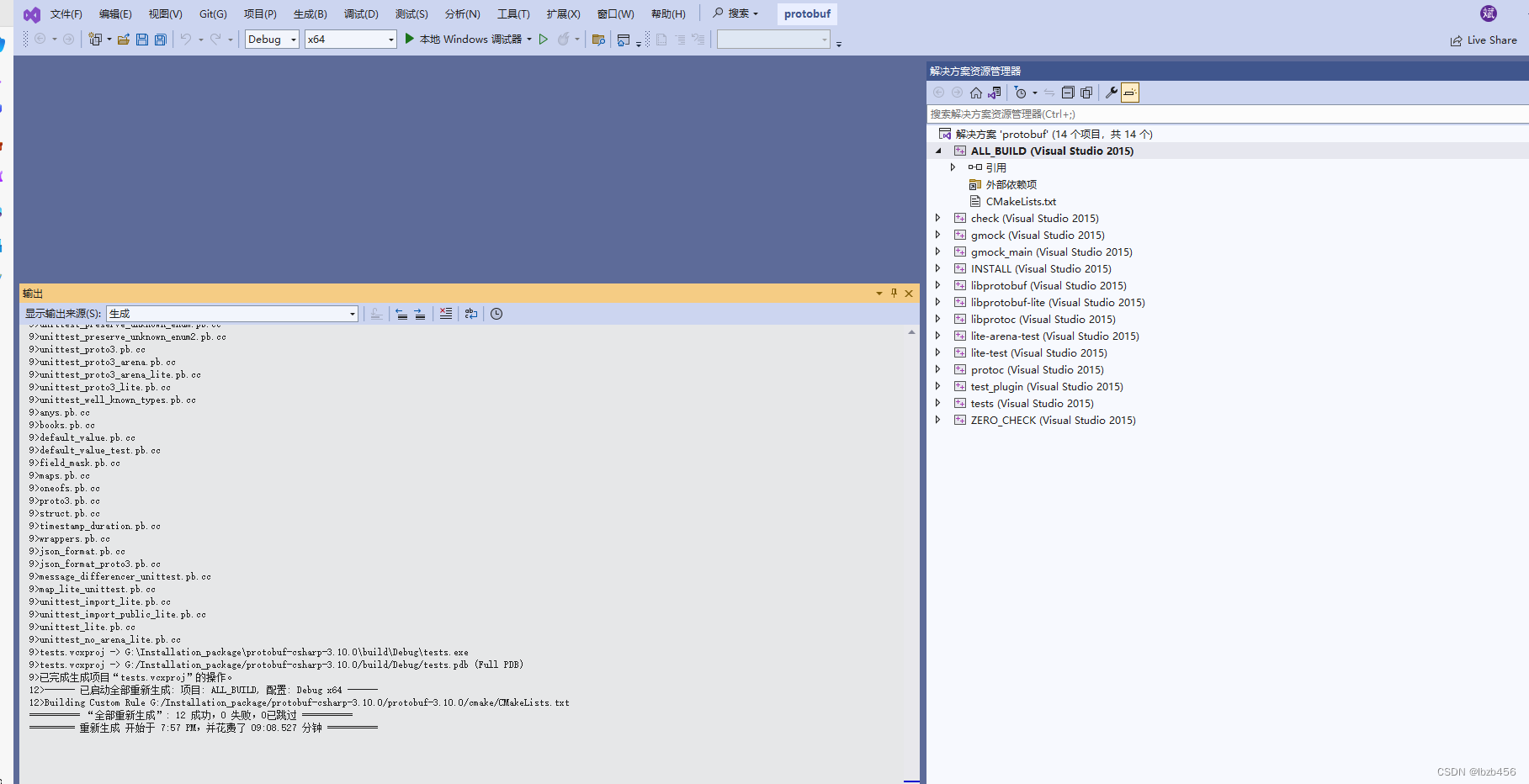Open pending changes filter dropdown arrow

(x=1035, y=93)
